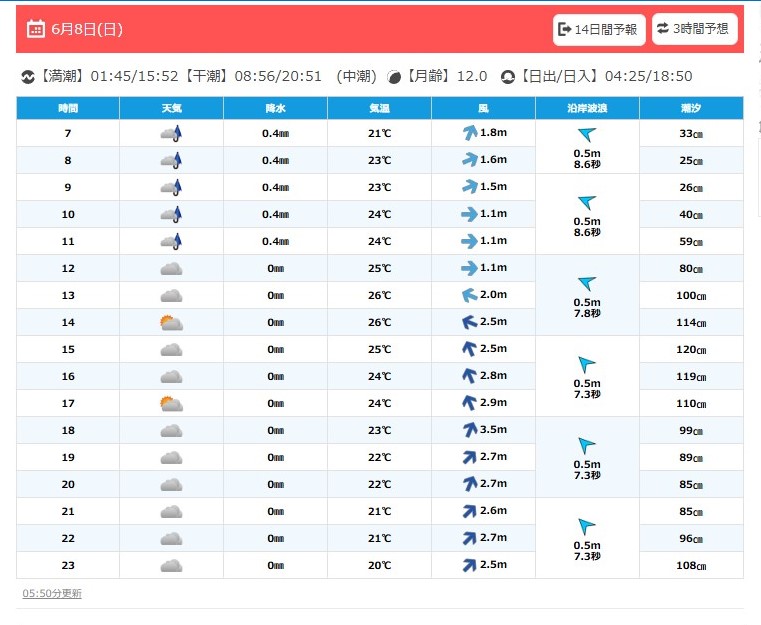Select the 0.4mm precipitation at hour 10
Viewport: 761px width, 625px height.
pos(275,214)
